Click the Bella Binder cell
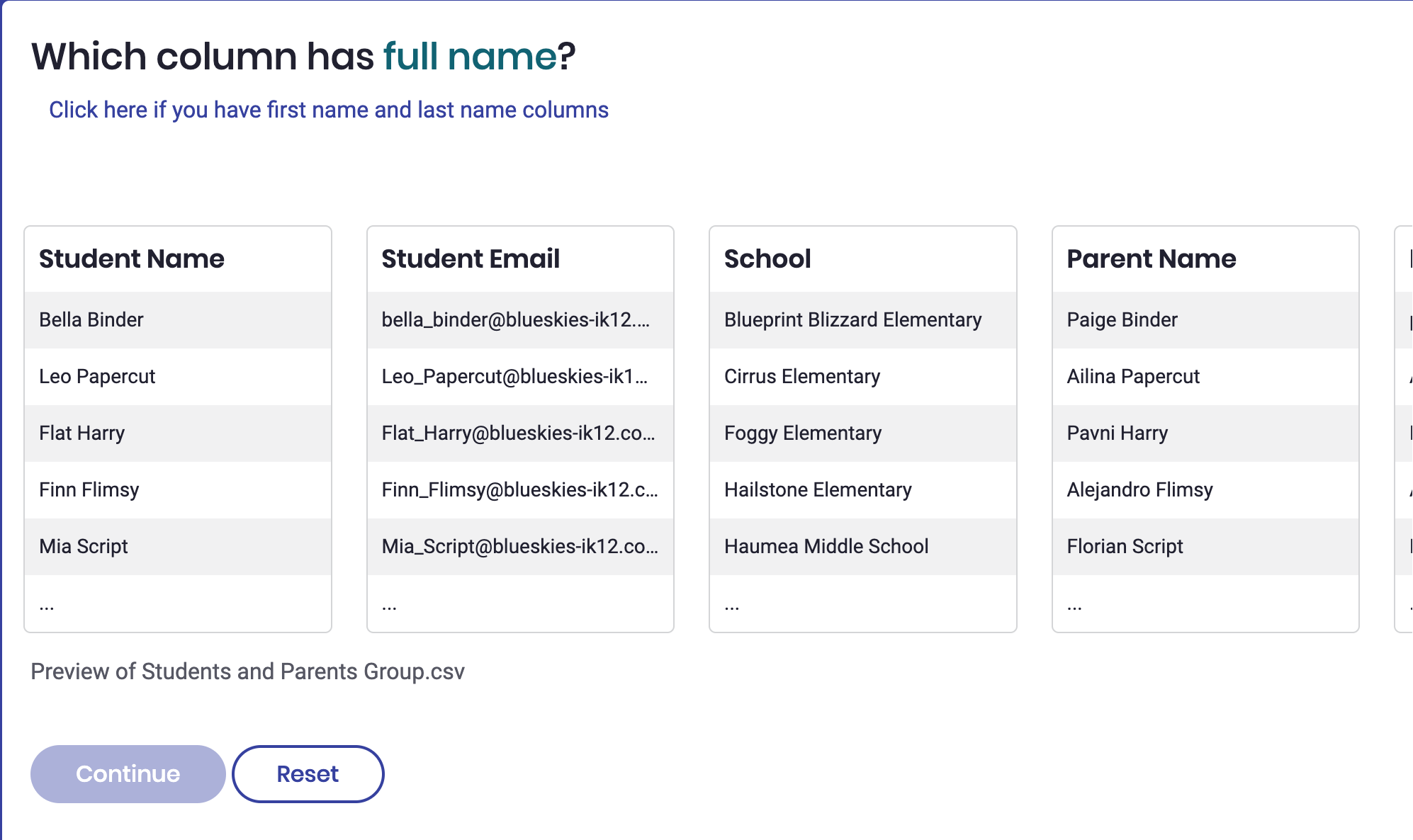Image resolution: width=1413 pixels, height=840 pixels. (x=178, y=319)
